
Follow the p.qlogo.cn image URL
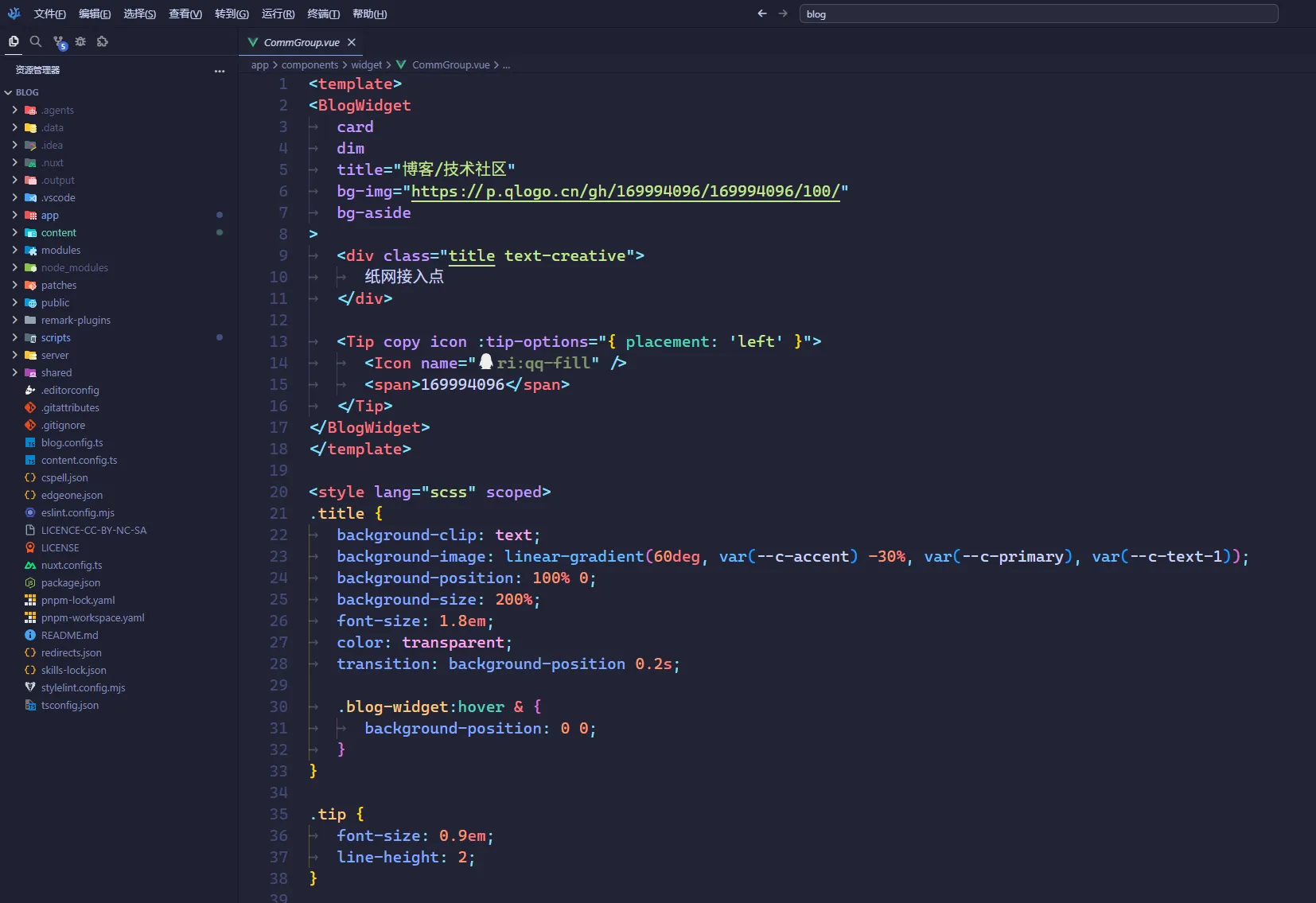pos(625,191)
